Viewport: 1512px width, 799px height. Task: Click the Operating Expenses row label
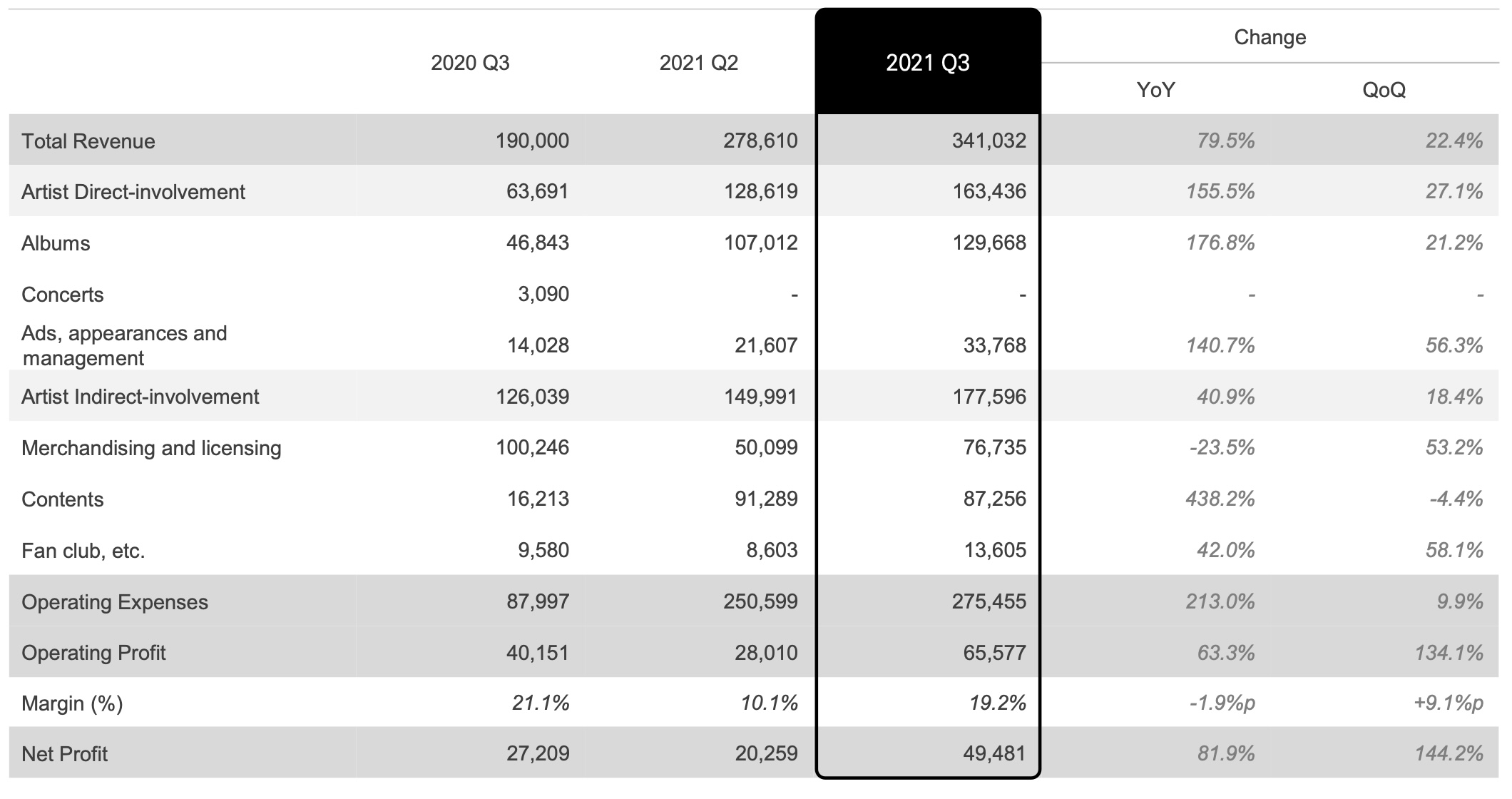[x=115, y=602]
